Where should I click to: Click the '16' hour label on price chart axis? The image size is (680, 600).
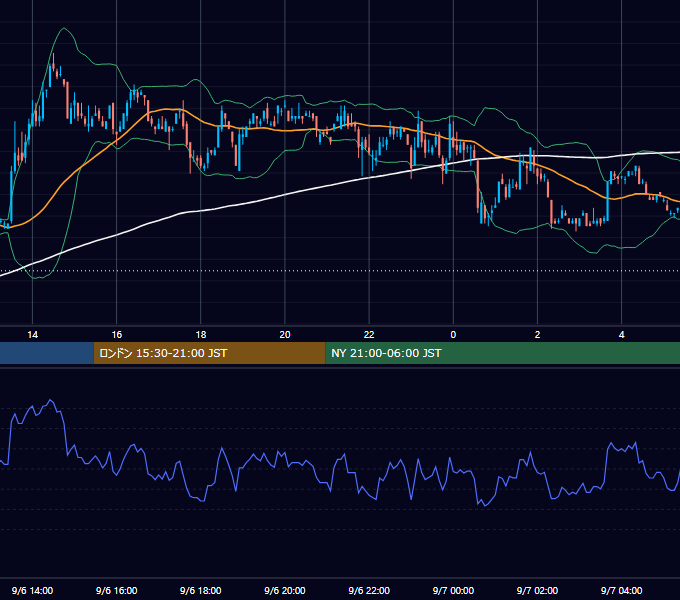117,335
